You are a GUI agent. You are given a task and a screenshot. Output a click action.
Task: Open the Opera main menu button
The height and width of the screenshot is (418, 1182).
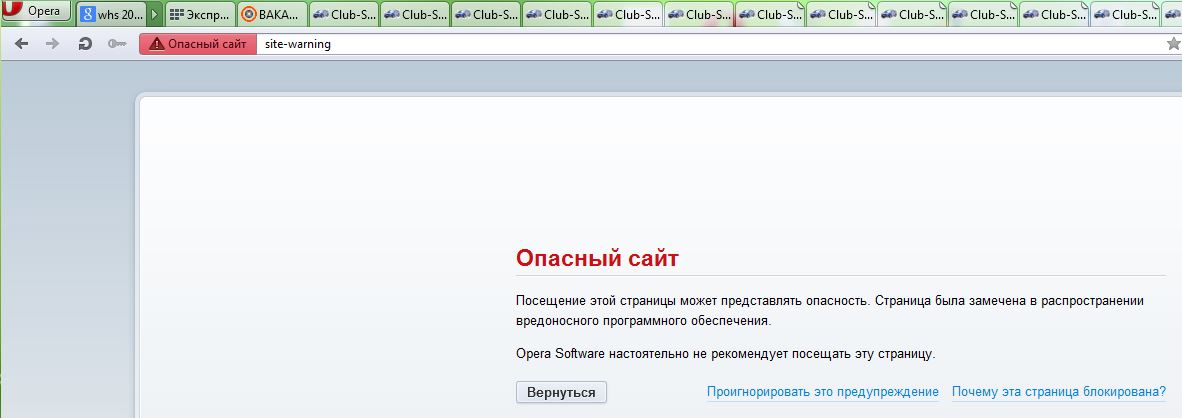[x=37, y=13]
